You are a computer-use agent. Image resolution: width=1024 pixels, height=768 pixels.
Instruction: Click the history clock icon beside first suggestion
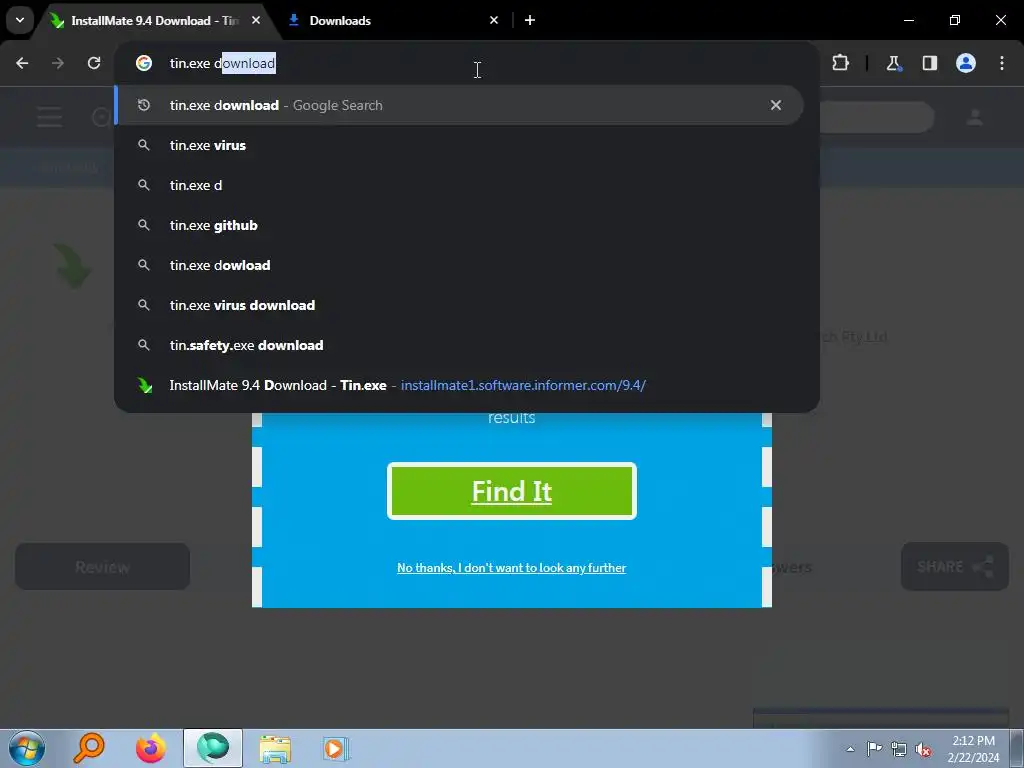coord(144,105)
